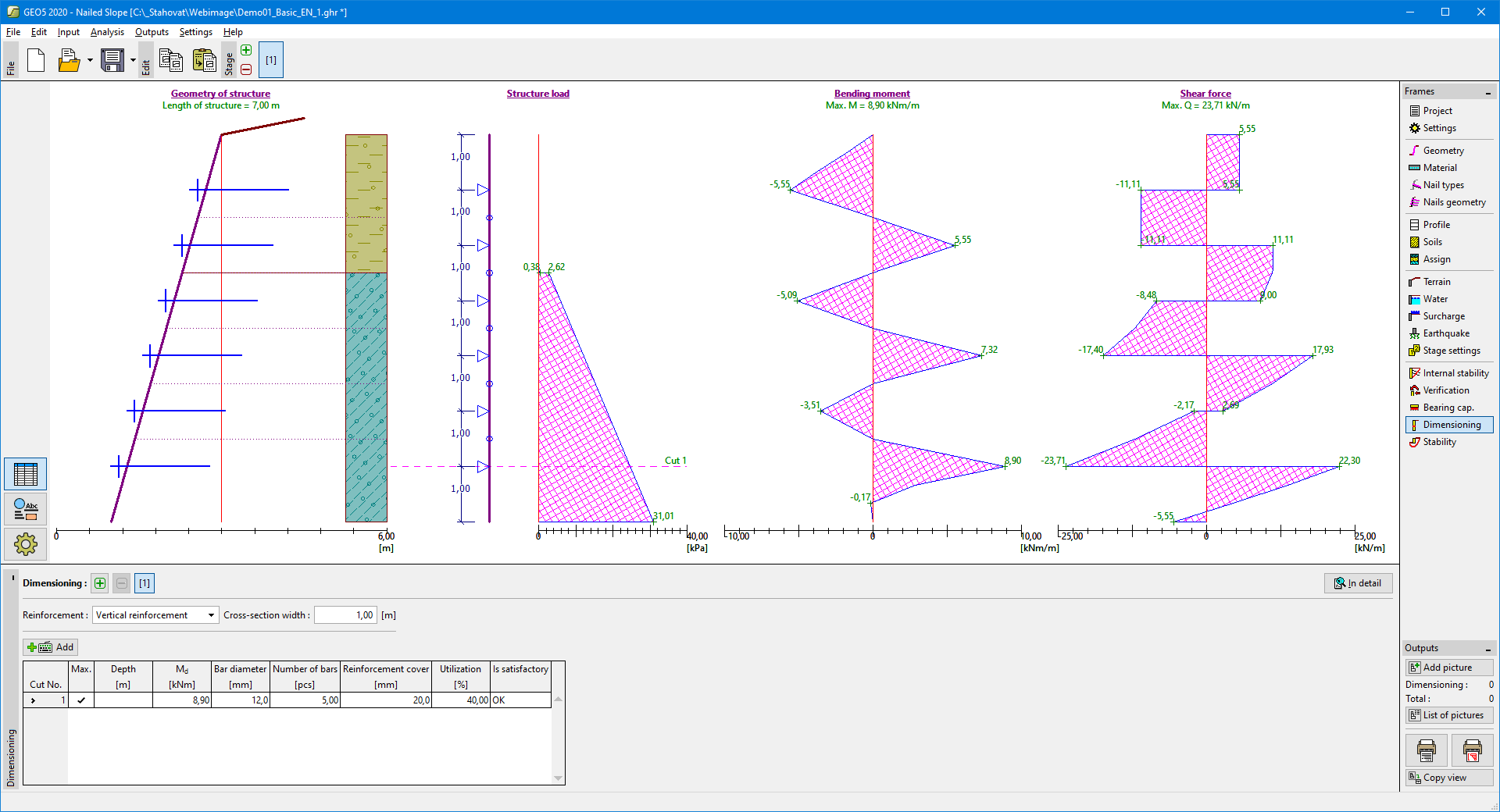The image size is (1500, 812).
Task: Open the Earthquake frame
Action: click(1445, 333)
